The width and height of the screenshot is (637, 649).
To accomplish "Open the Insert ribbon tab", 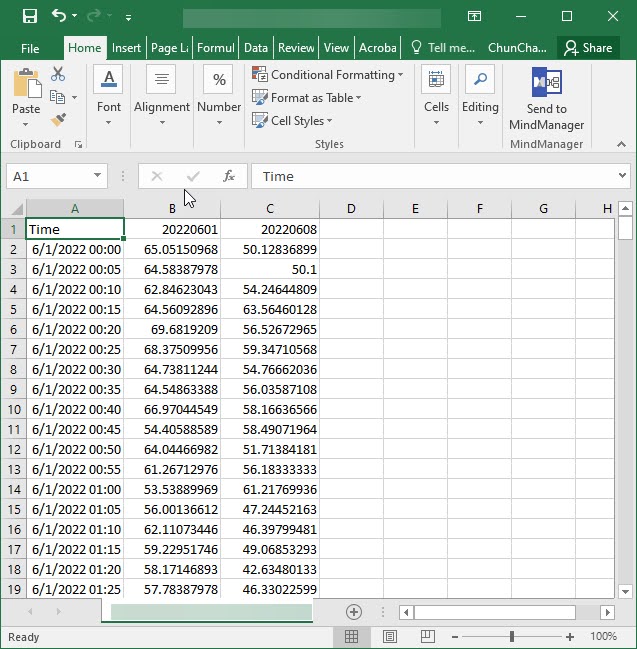I will tap(126, 48).
